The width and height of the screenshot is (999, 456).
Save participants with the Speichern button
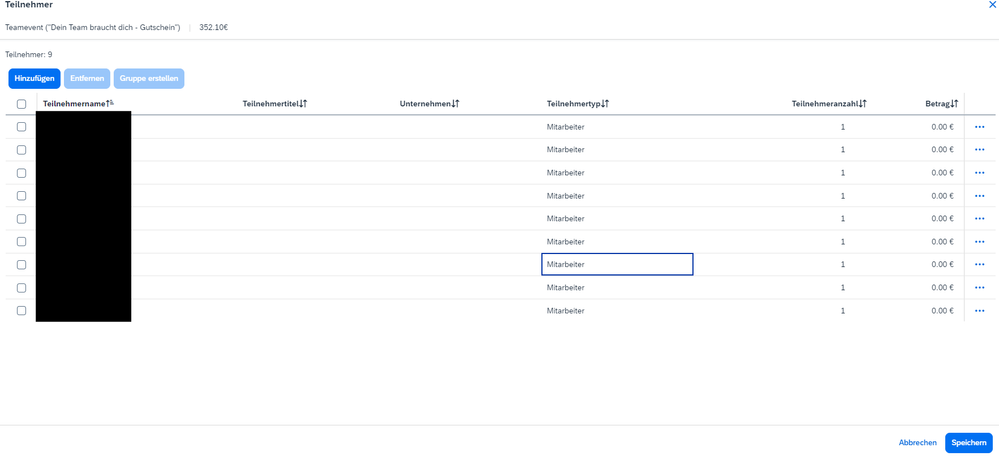(968, 443)
